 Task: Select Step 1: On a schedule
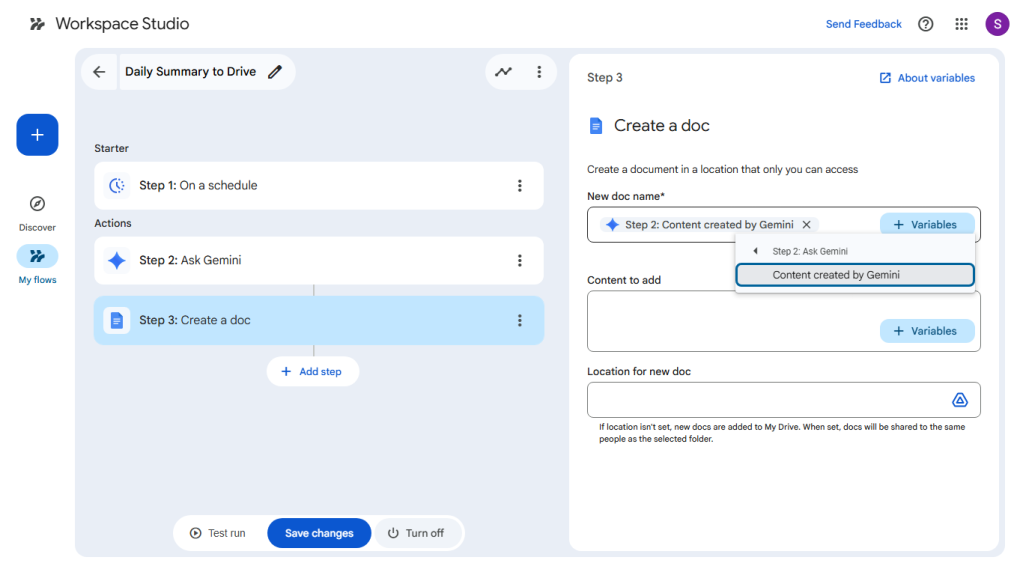coord(318,186)
